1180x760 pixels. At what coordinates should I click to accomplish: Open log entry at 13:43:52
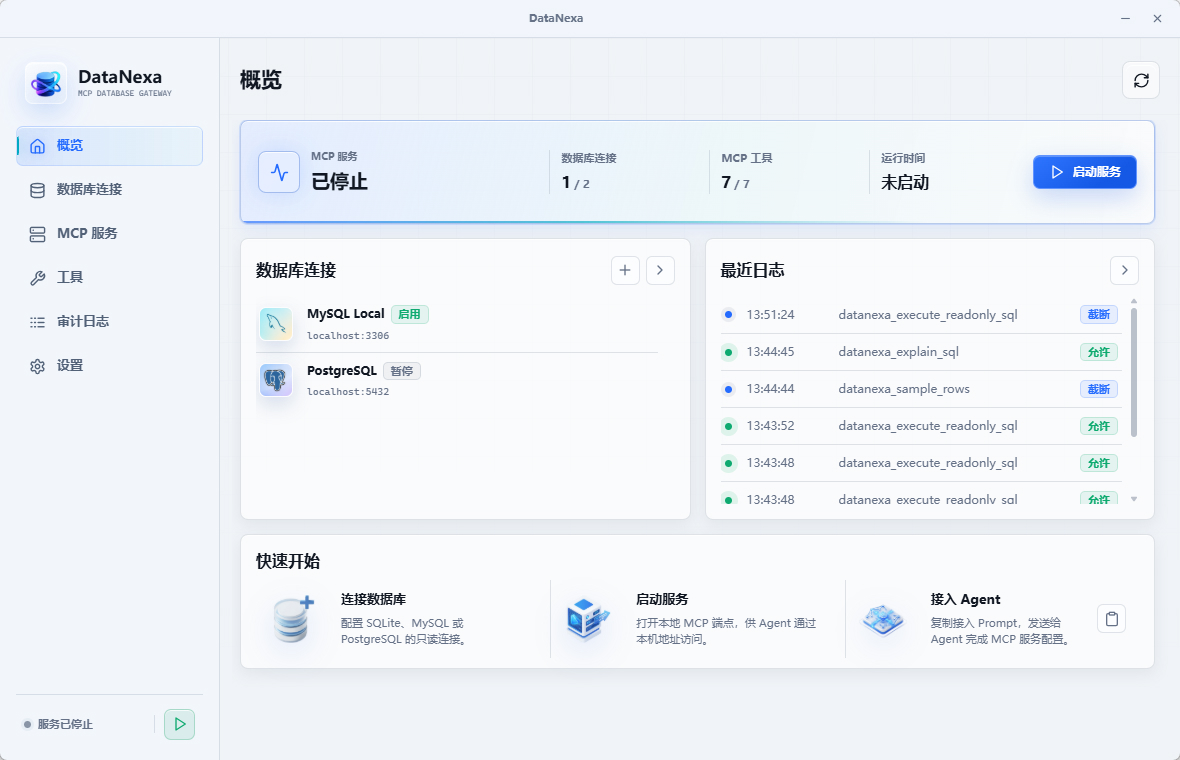(920, 426)
